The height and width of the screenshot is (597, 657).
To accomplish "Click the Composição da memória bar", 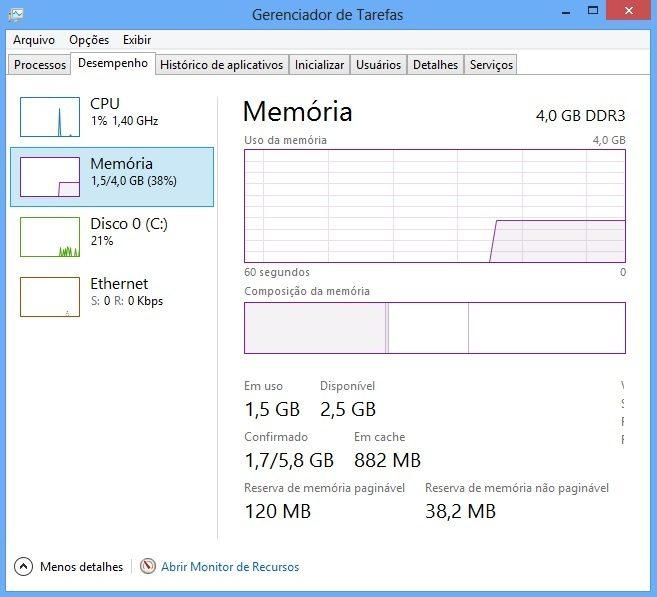I will click(434, 328).
